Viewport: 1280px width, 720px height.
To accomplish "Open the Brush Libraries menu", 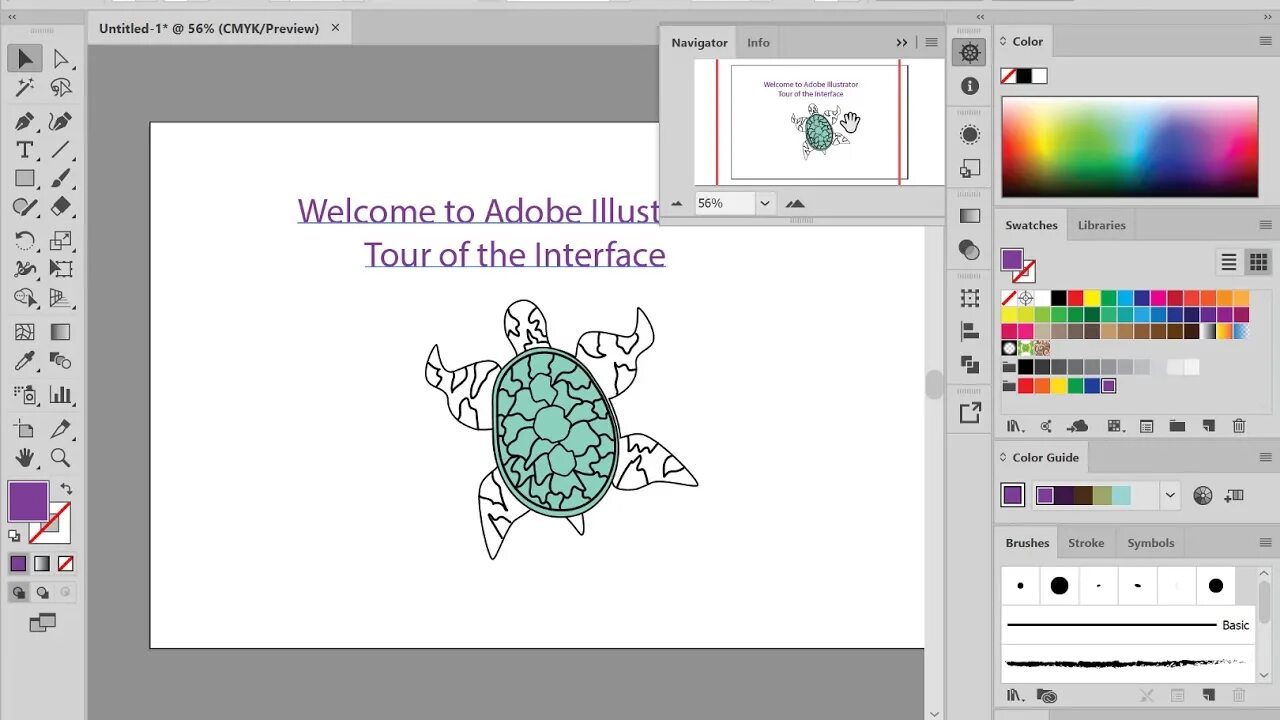I will pos(1014,695).
